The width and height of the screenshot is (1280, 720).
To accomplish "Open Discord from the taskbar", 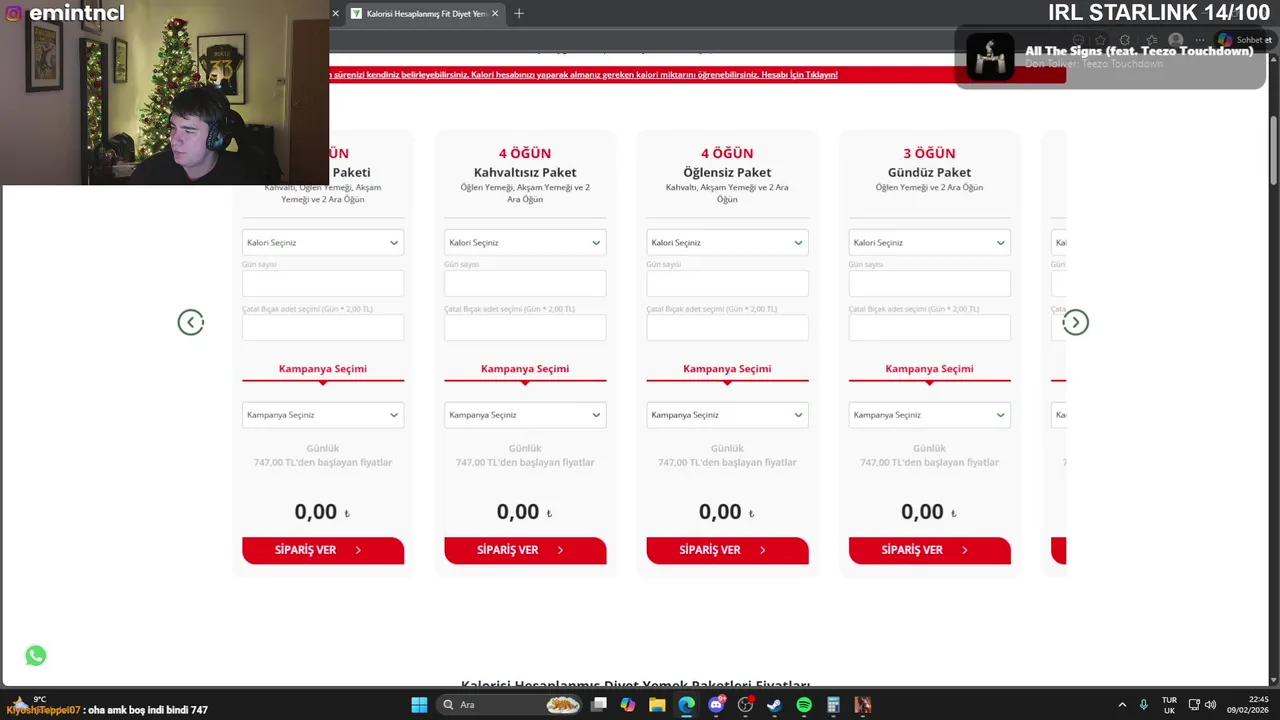I will pos(716,705).
